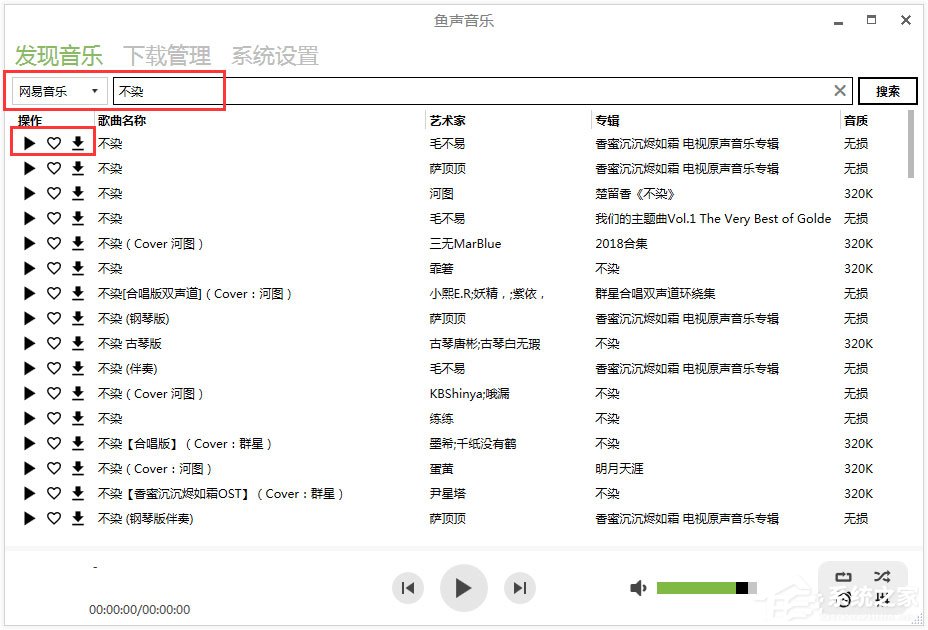The image size is (928, 630).
Task: Download 不染（钢琴版）track
Action: [78, 318]
